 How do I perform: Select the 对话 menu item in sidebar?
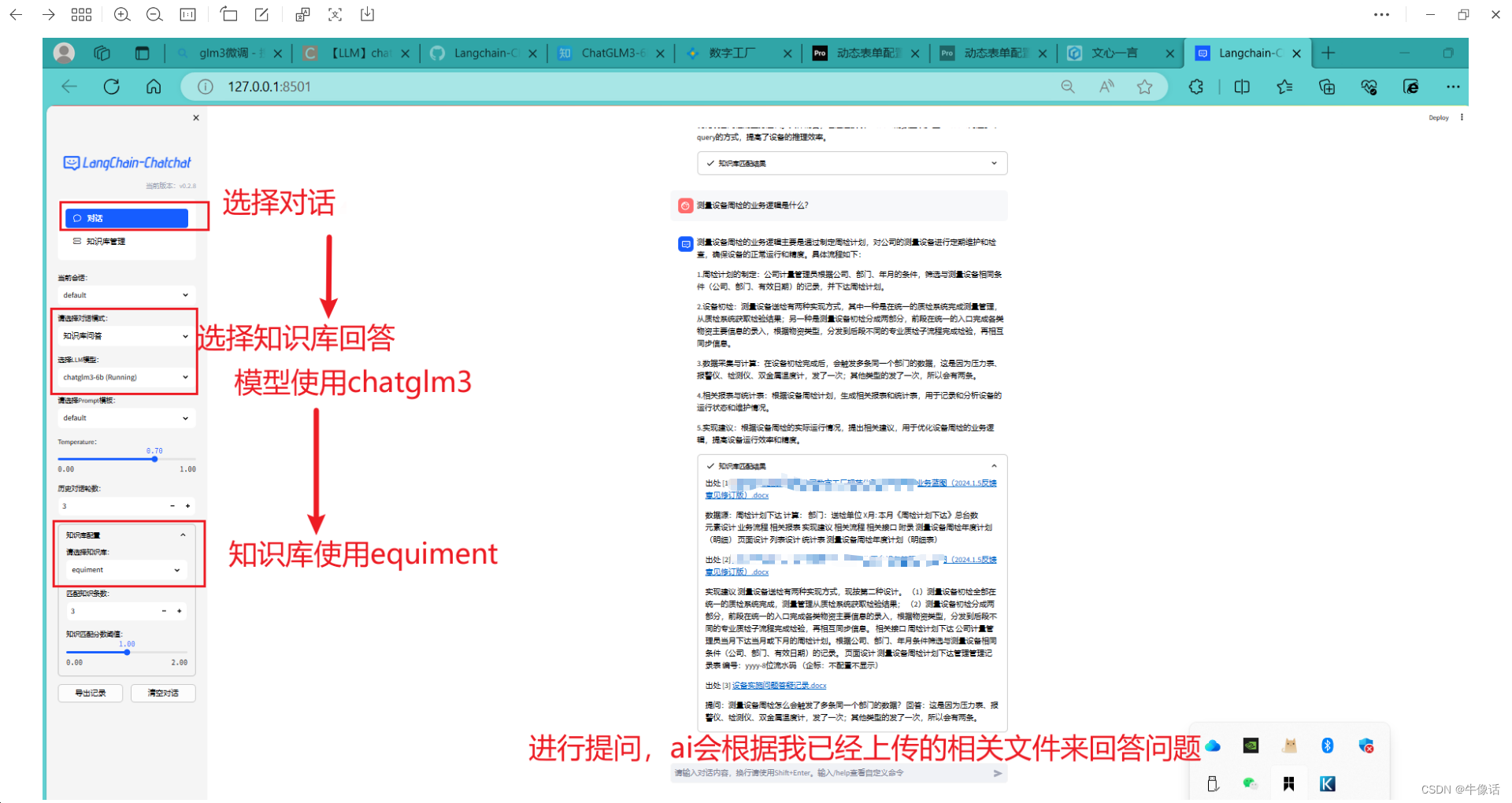(x=127, y=218)
